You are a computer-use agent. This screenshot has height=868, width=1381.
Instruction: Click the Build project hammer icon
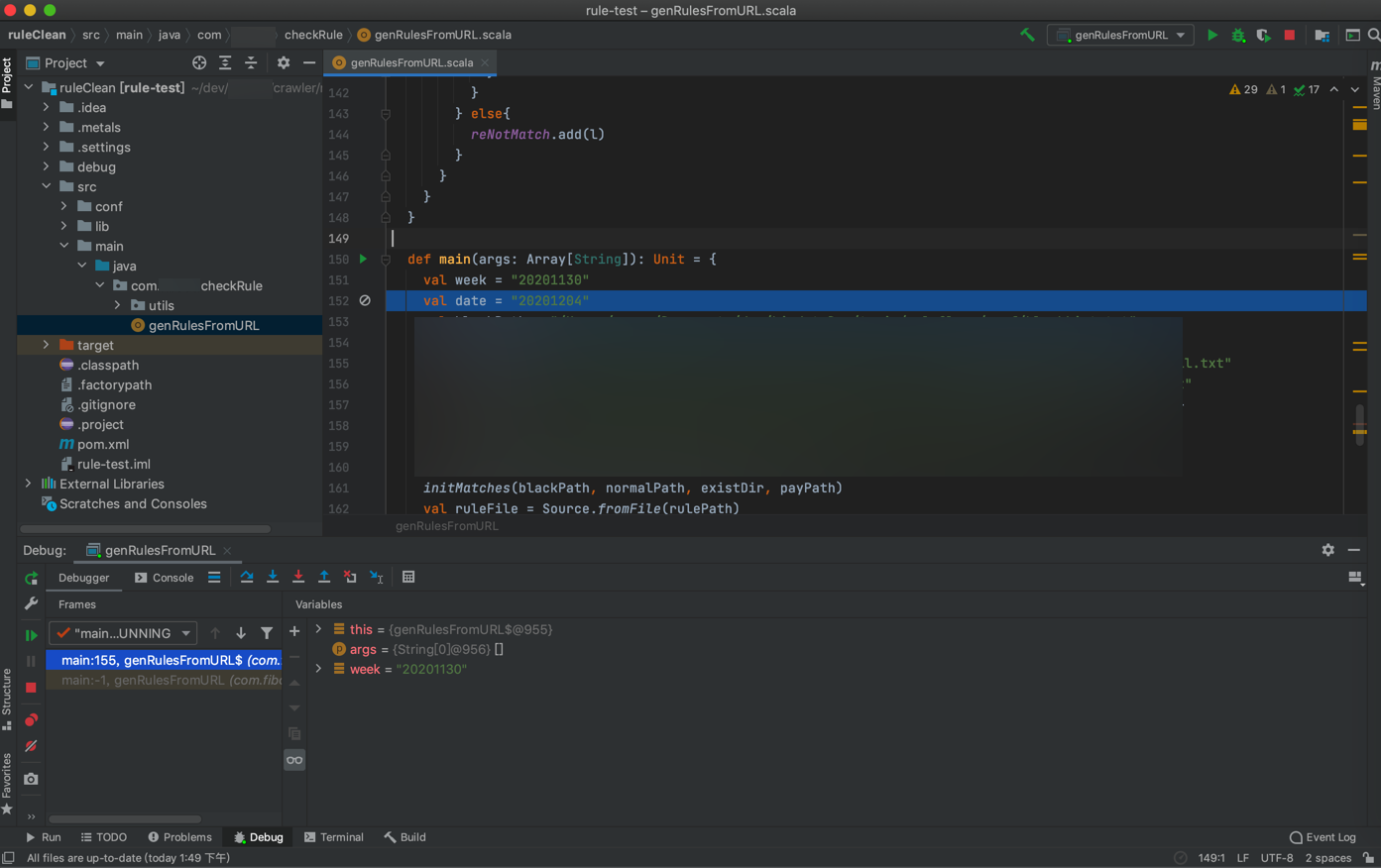tap(1027, 35)
